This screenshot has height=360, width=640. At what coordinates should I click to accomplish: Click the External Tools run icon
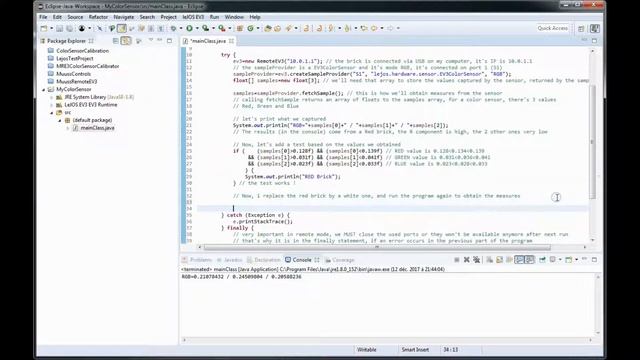(x=222, y=28)
